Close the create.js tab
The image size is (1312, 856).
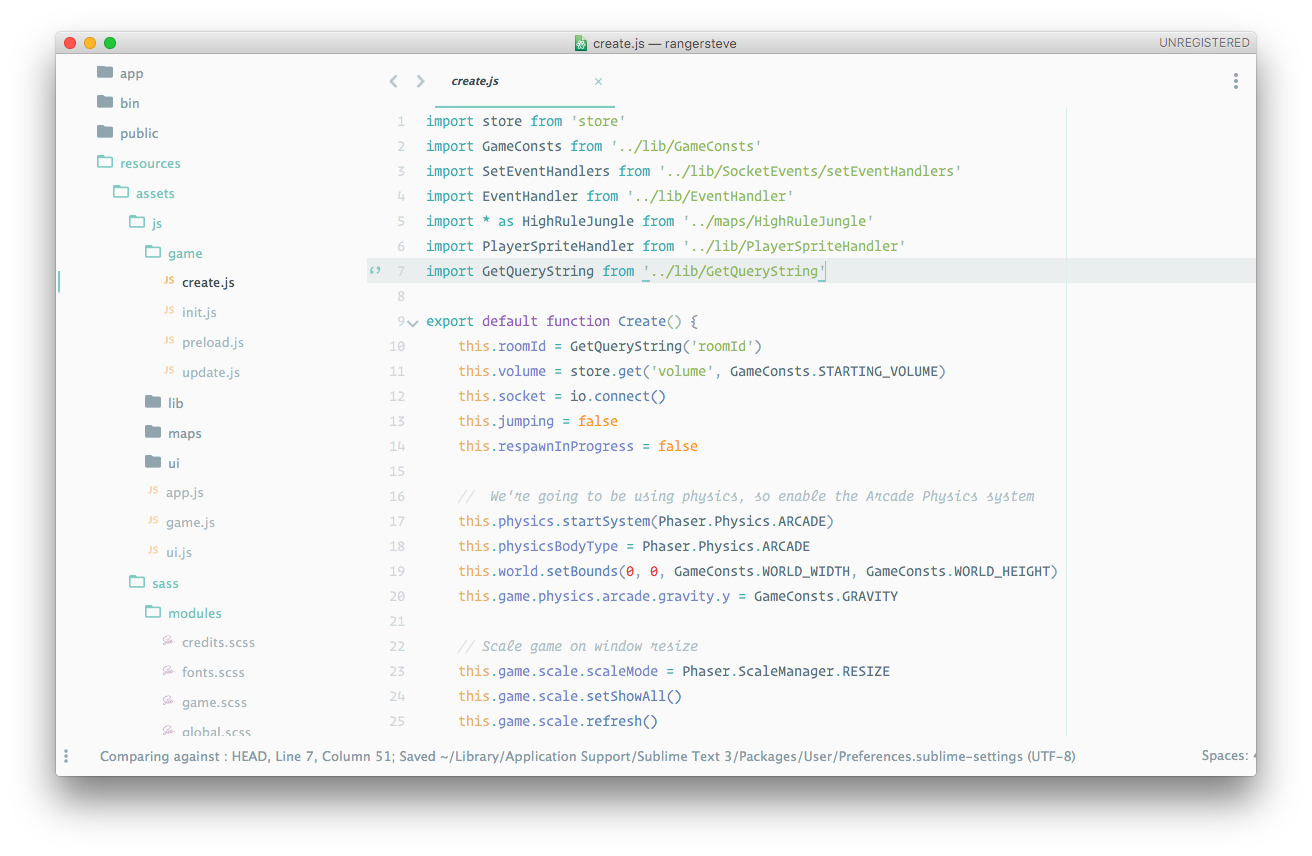(598, 81)
